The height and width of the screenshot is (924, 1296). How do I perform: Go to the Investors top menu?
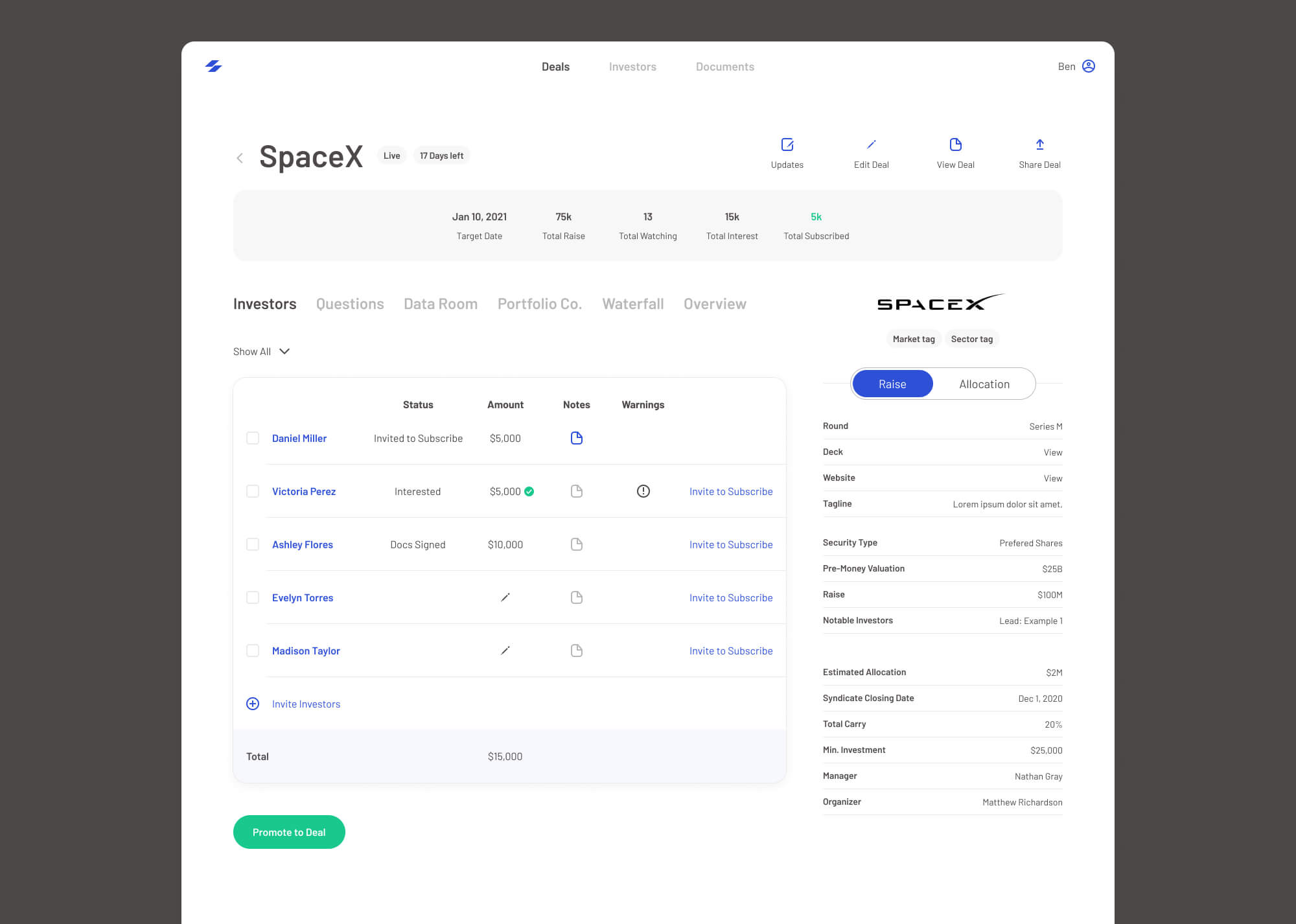632,67
